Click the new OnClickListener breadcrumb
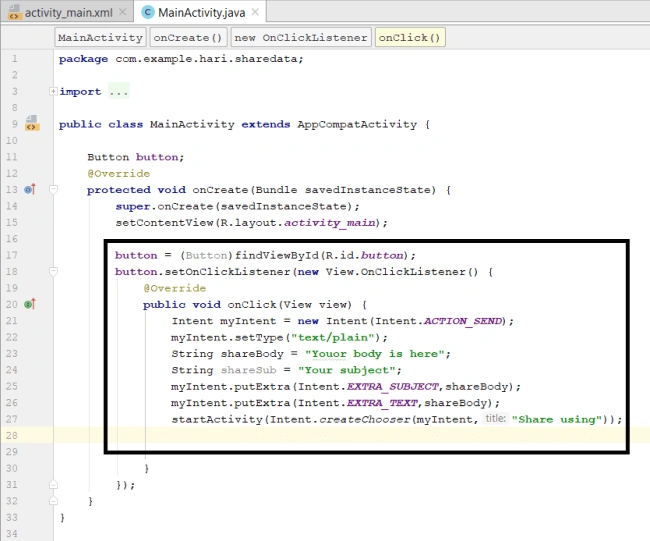Viewport: 650px width, 541px height. (x=301, y=38)
